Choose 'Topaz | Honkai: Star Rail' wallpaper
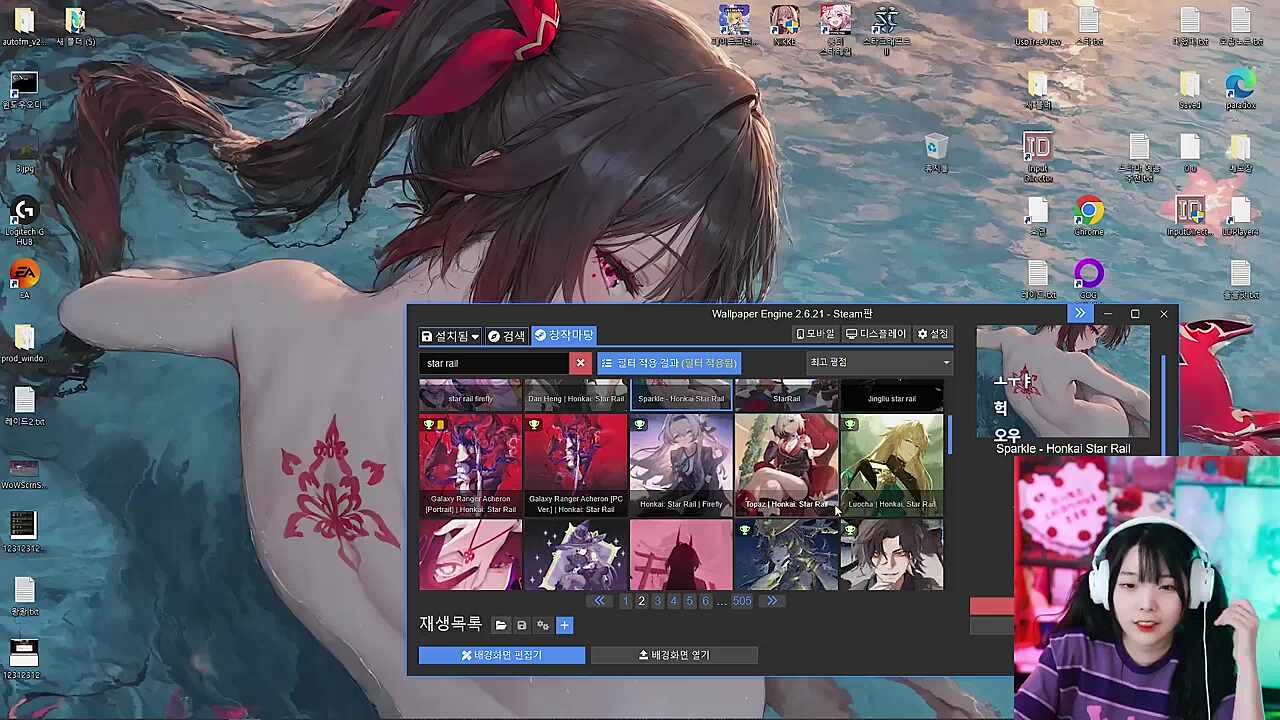Screen dimensions: 1280x720 (x=787, y=465)
